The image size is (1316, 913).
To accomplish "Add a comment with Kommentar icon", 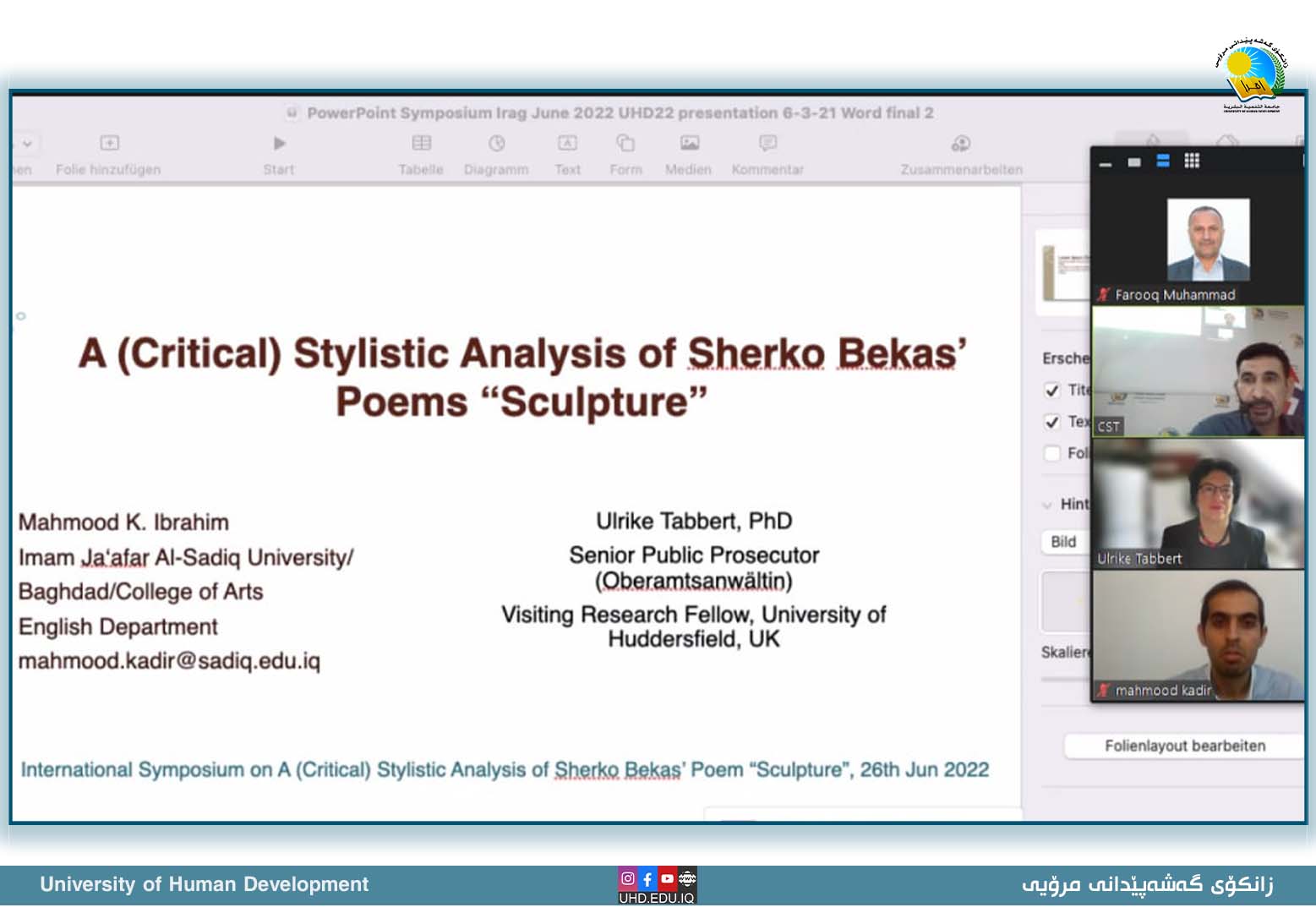I will tap(767, 143).
